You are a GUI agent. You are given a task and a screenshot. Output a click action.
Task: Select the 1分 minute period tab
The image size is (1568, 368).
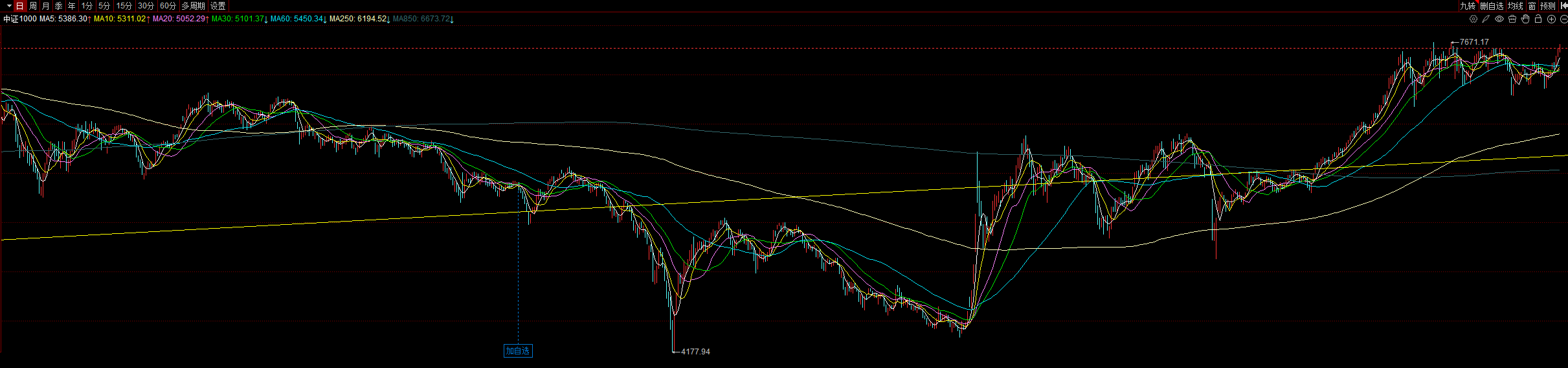tap(87, 6)
